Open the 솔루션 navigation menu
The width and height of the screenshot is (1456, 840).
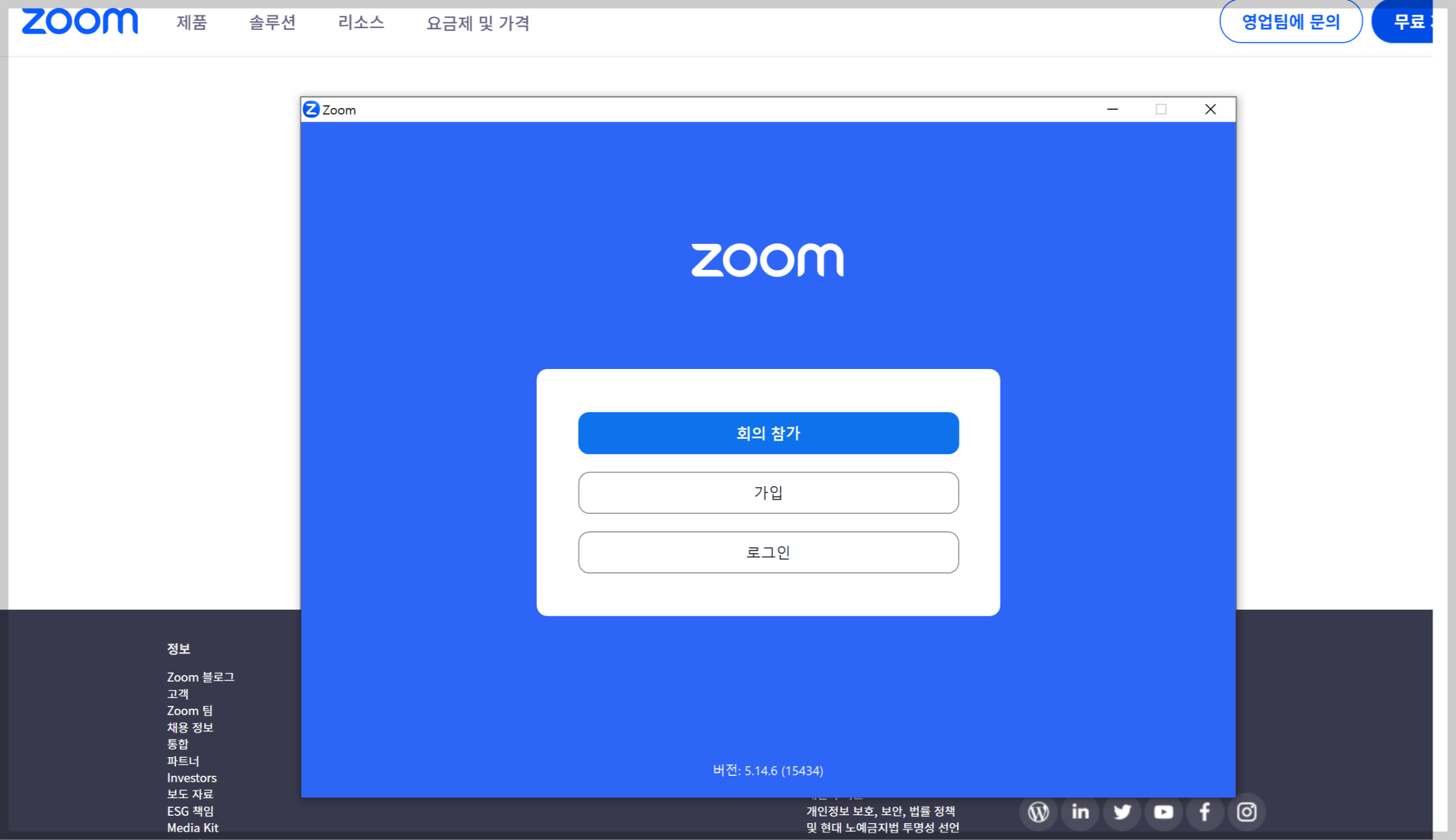(x=272, y=23)
